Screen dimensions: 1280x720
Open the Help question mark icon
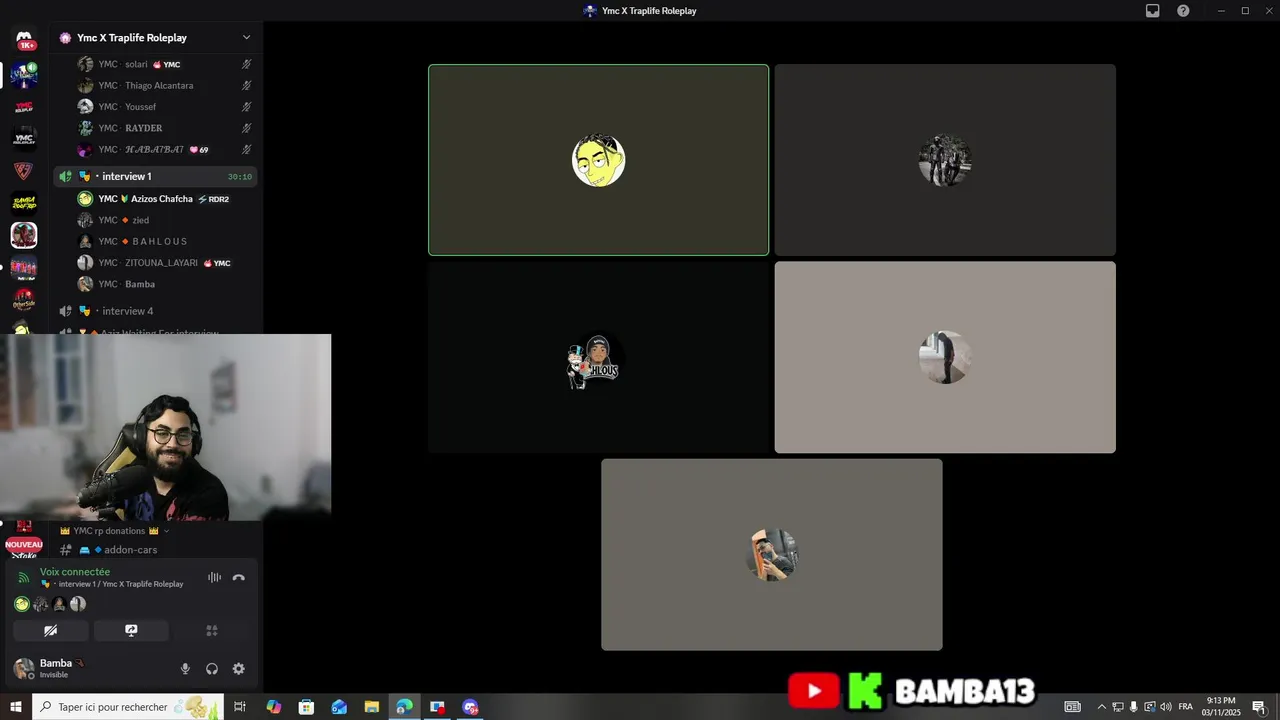pyautogui.click(x=1183, y=11)
